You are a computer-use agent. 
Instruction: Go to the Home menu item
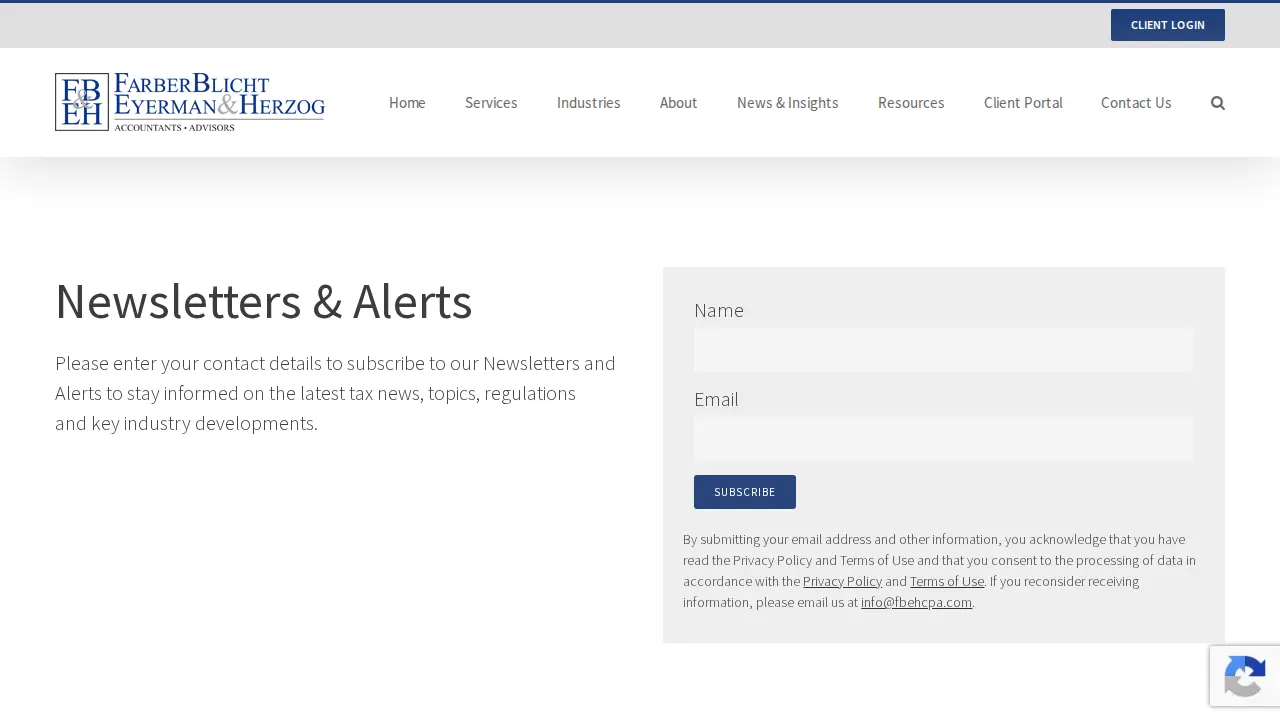click(x=407, y=103)
